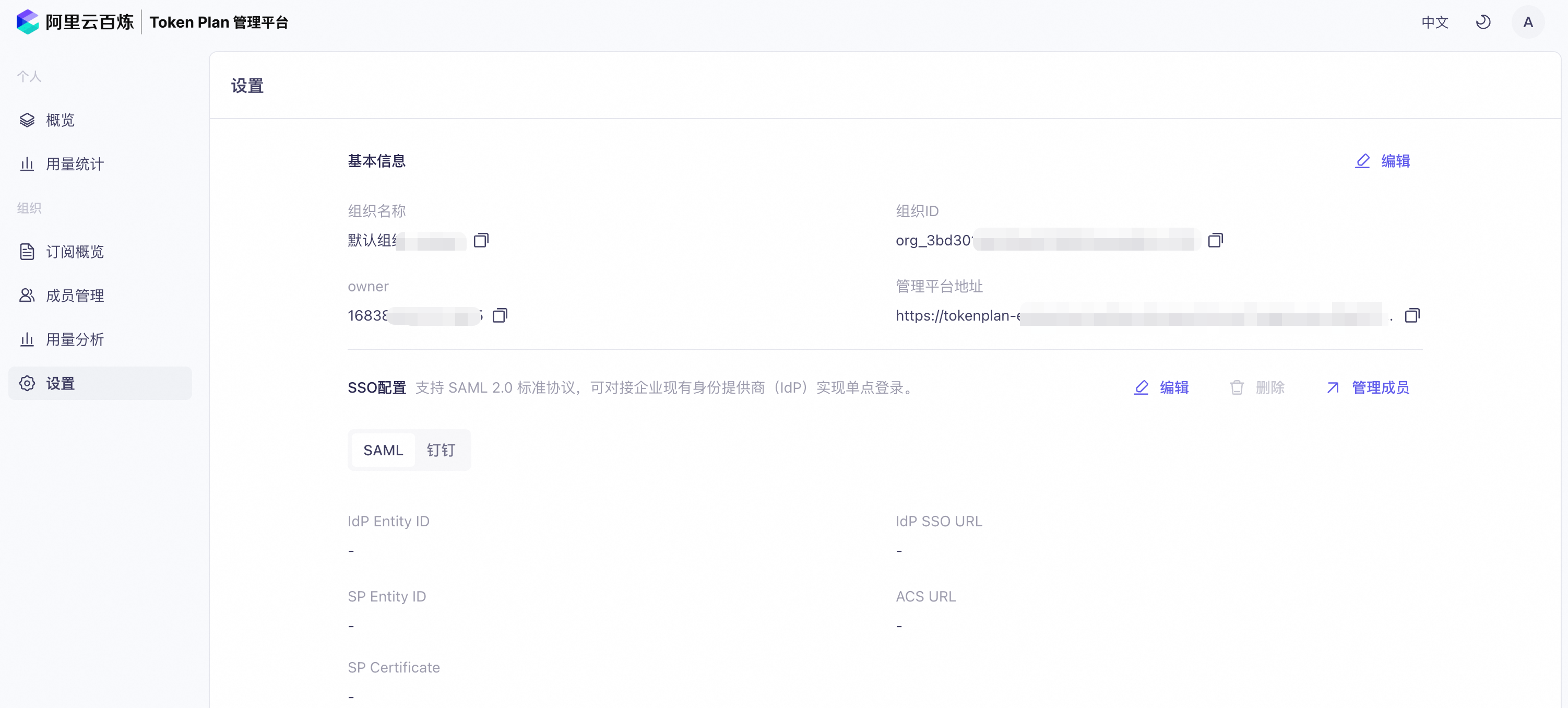This screenshot has width=1568, height=708.
Task: Open 用量分析 in the sidebar
Action: (x=100, y=339)
